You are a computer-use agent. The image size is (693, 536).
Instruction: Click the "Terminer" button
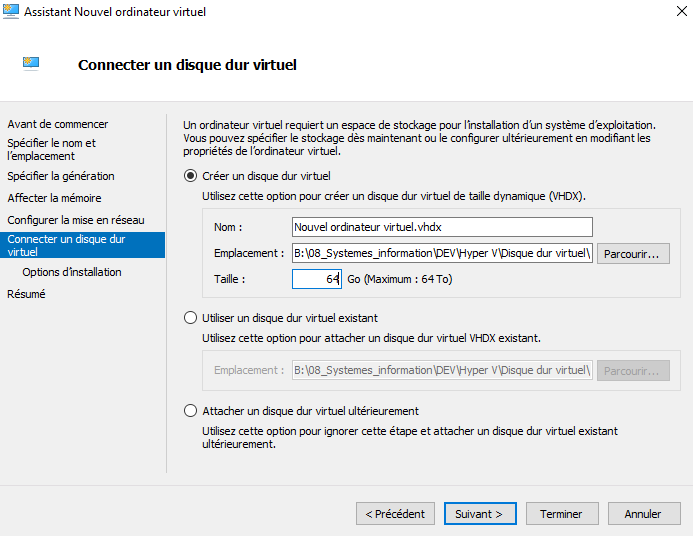(561, 514)
